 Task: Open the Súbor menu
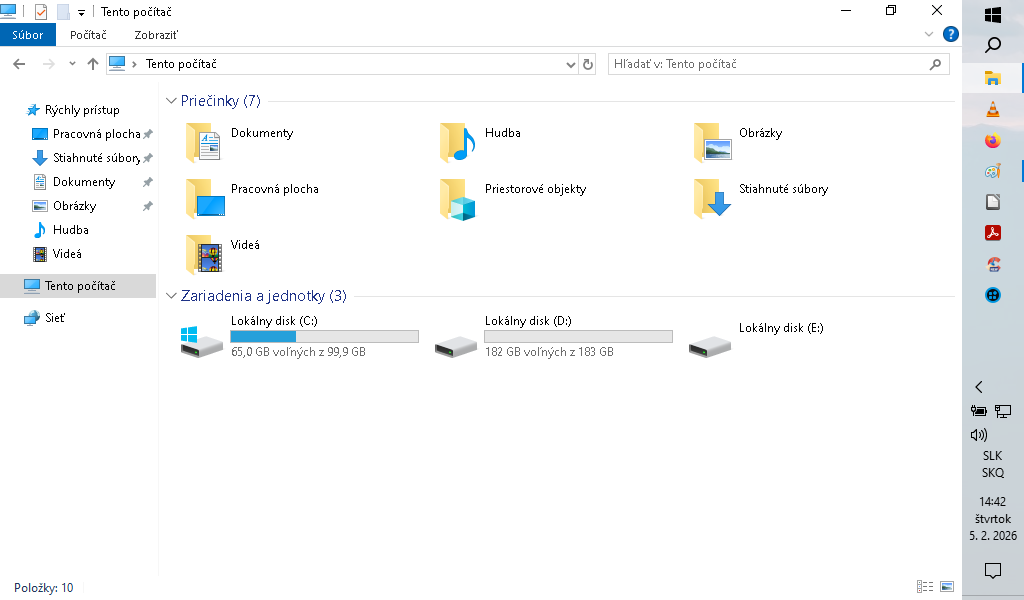(28, 34)
